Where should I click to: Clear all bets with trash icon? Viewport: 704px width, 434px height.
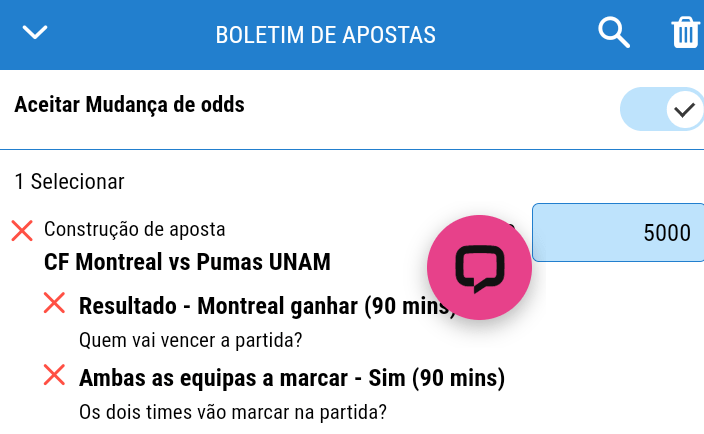point(686,33)
